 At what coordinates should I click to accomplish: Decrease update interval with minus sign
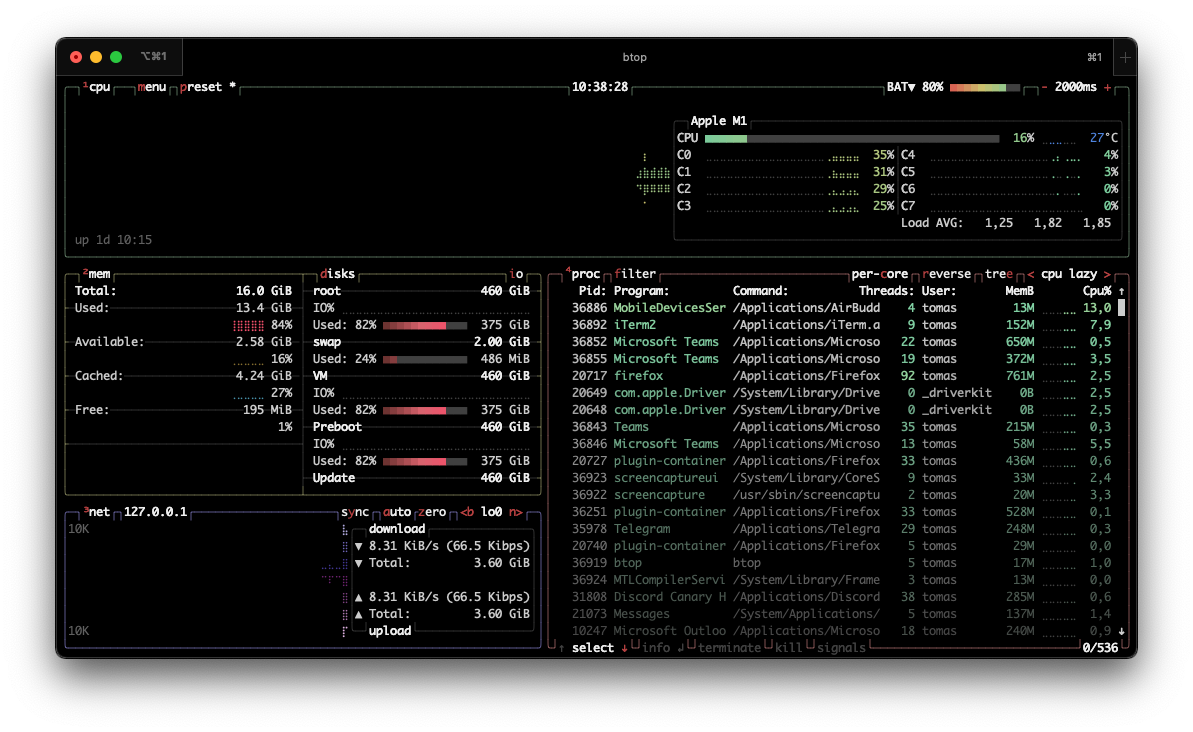pyautogui.click(x=1044, y=87)
